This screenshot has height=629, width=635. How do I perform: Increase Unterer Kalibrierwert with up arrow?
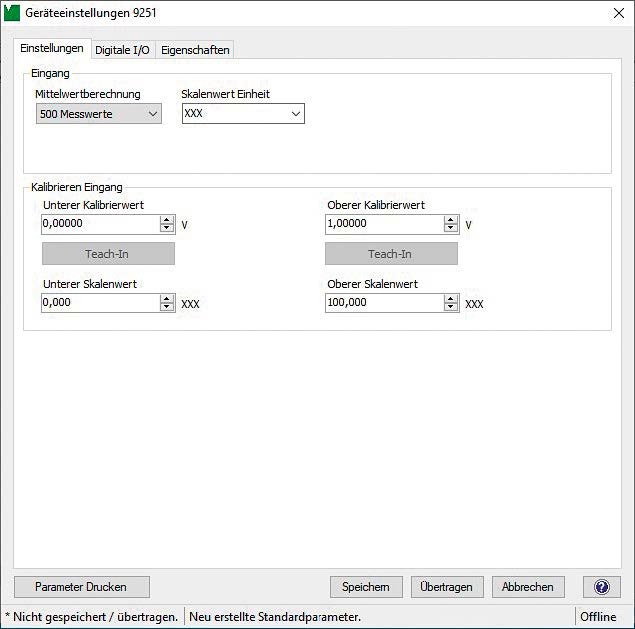(167, 220)
